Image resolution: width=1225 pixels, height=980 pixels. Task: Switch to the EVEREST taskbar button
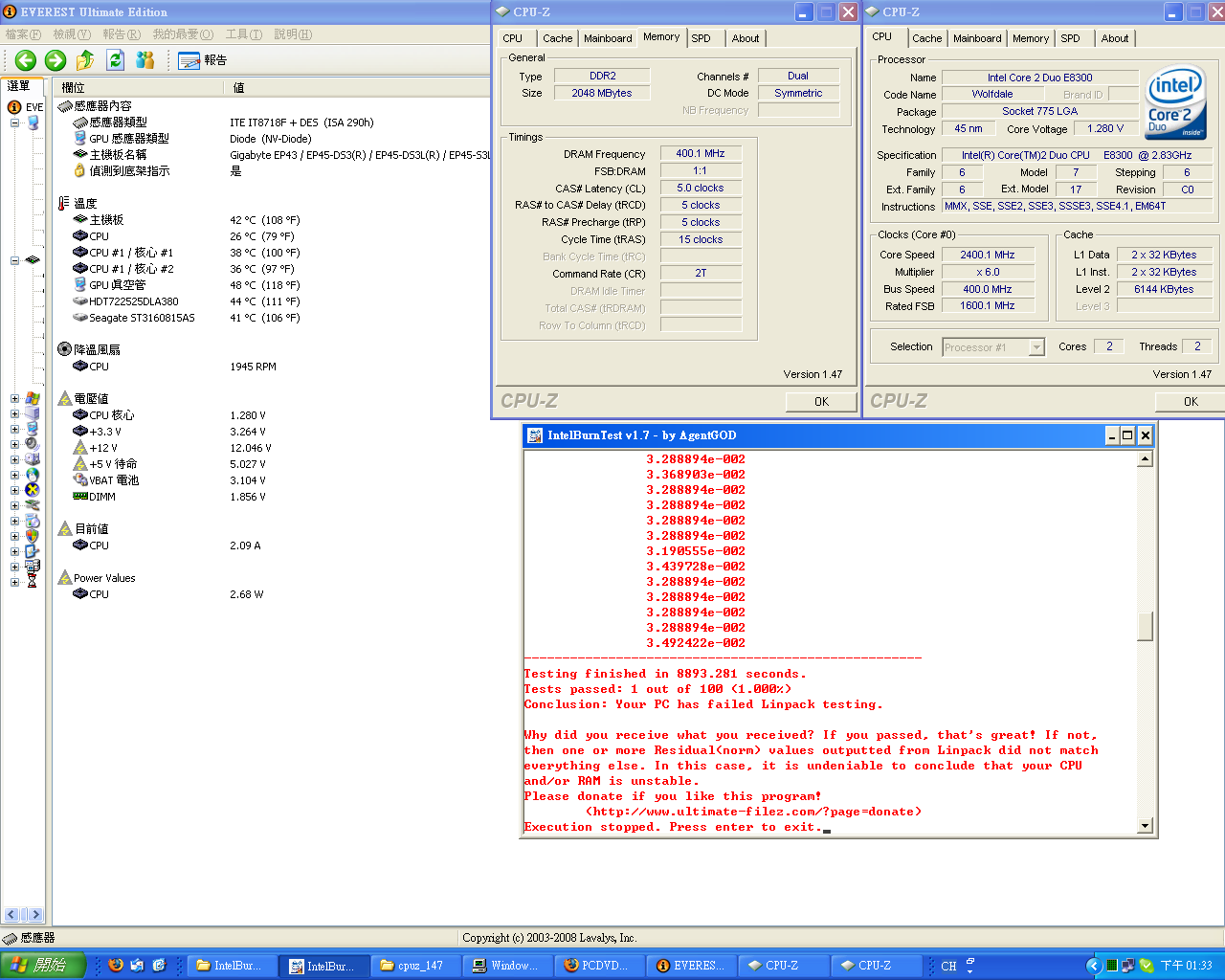click(692, 966)
